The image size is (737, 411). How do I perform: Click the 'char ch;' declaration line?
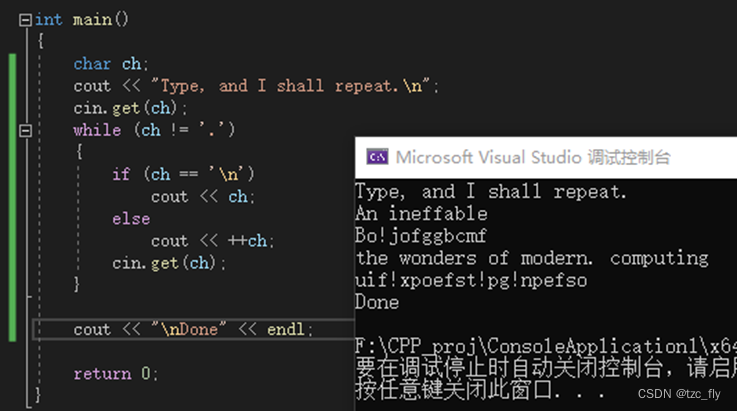110,64
